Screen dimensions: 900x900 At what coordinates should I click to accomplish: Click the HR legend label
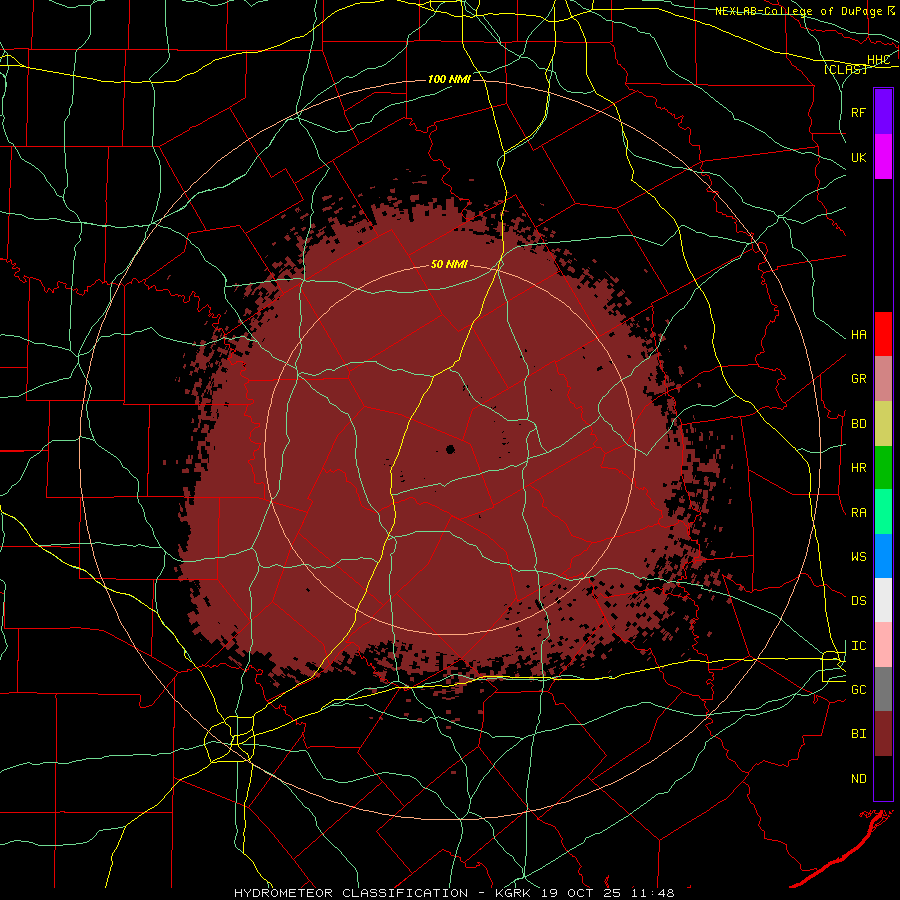858,468
